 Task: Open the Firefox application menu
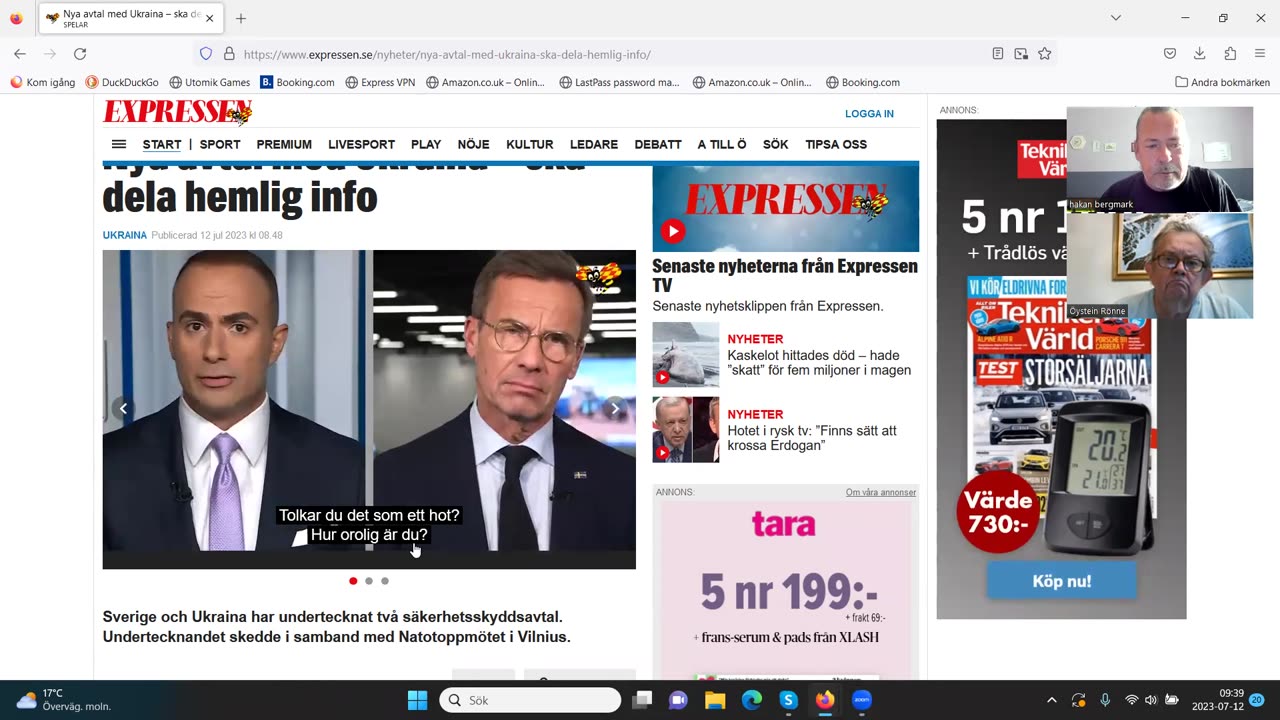click(x=1260, y=54)
